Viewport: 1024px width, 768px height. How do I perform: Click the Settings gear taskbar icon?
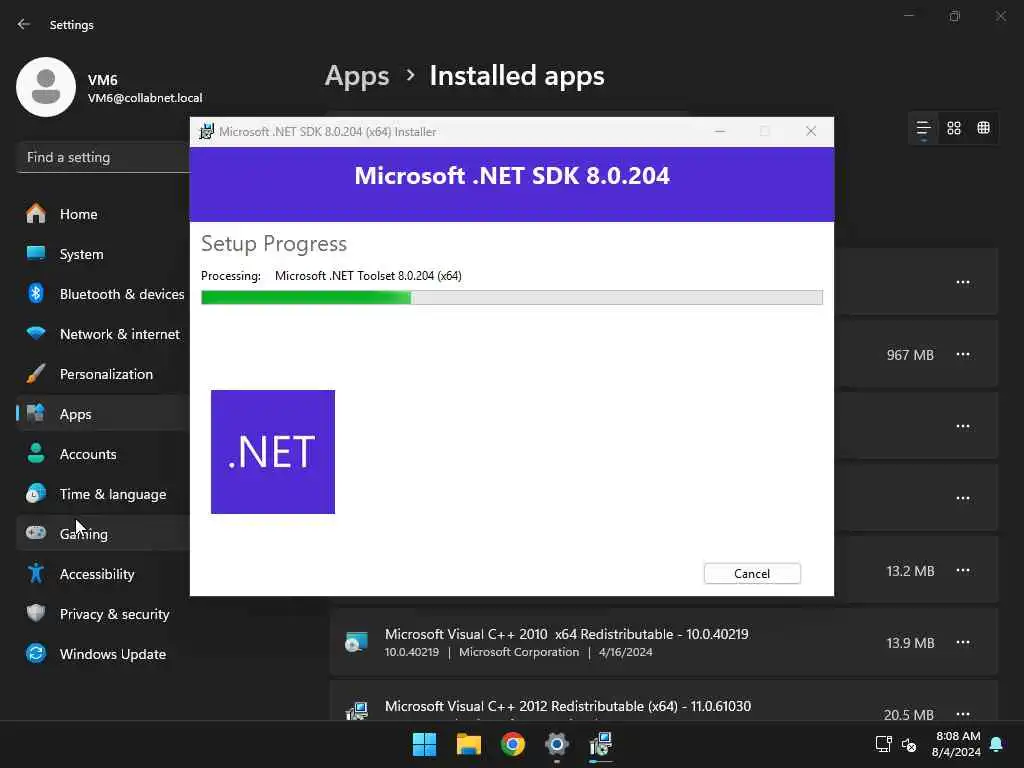pyautogui.click(x=556, y=744)
